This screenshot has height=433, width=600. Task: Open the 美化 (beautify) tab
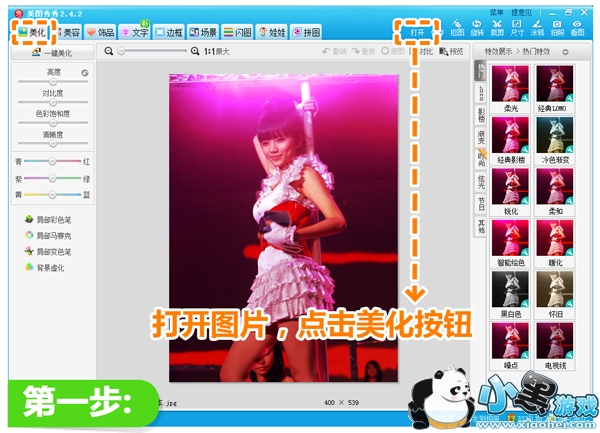click(33, 33)
